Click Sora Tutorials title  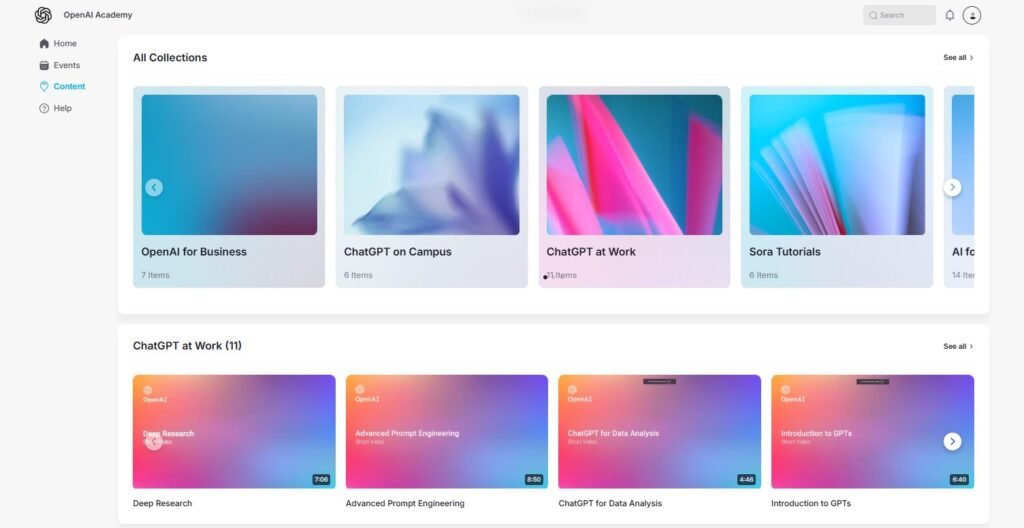[x=785, y=252]
